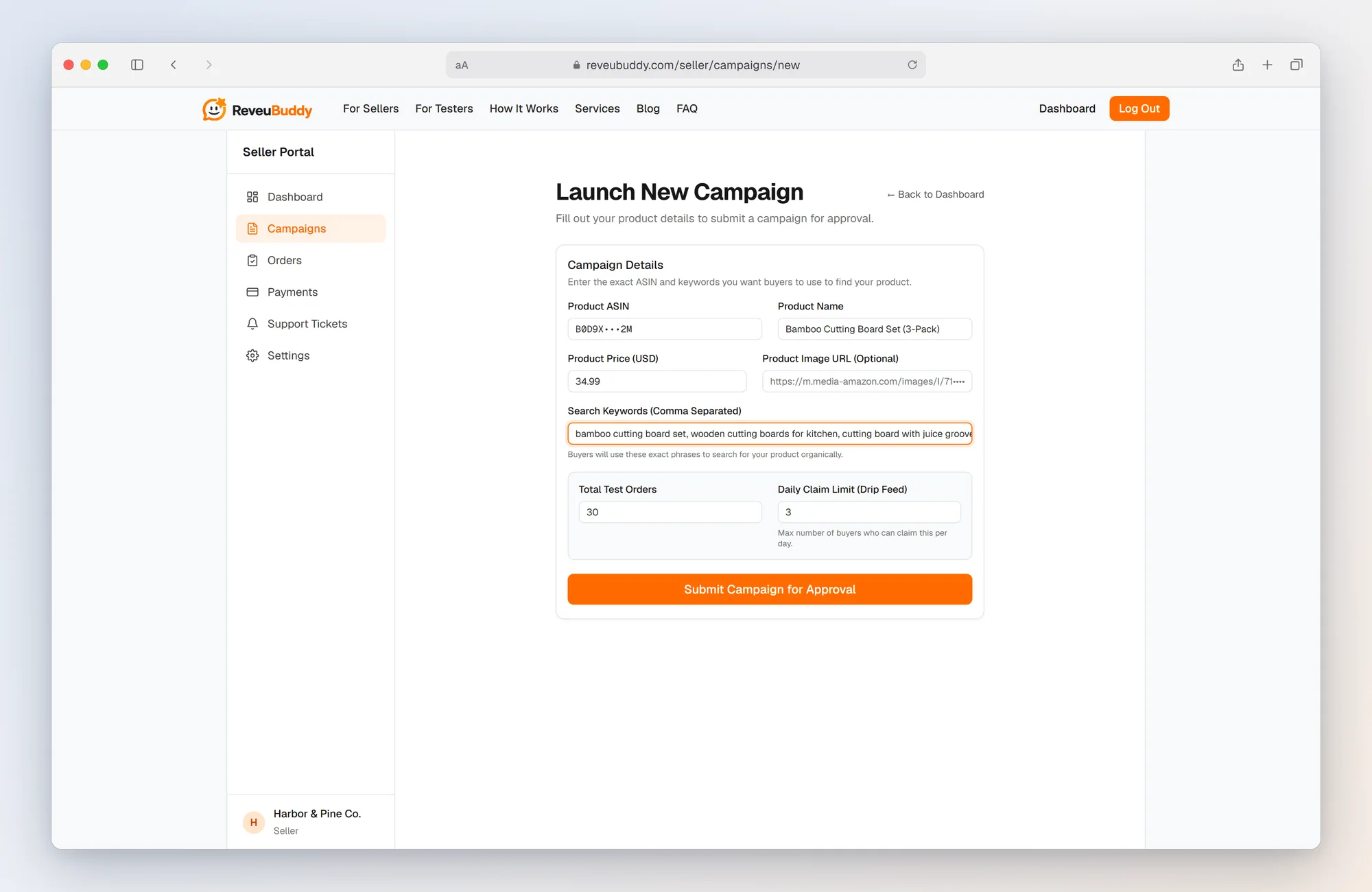Focus the Product ASIN field
The width and height of the screenshot is (1372, 892).
pyautogui.click(x=665, y=329)
